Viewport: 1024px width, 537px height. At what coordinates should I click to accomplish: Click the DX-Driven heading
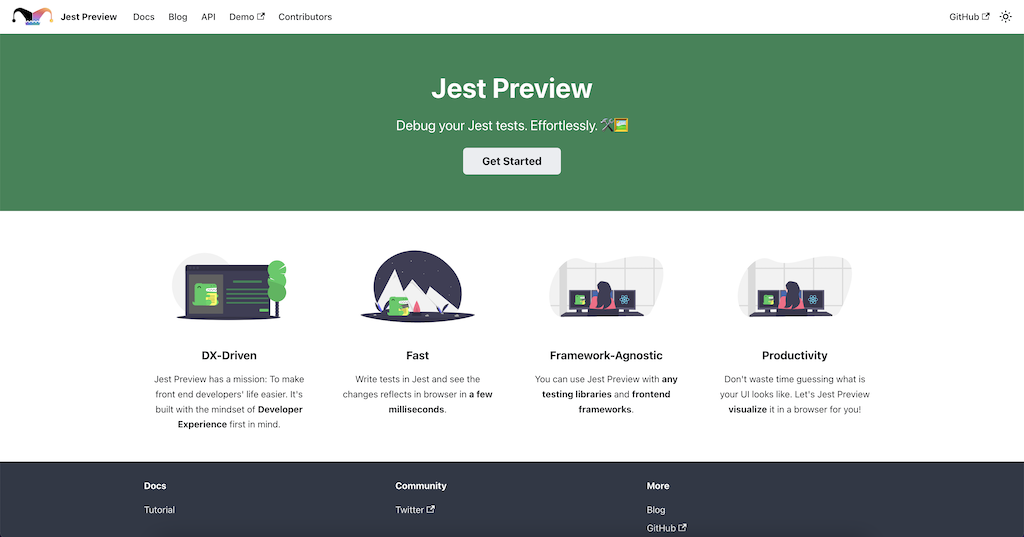pos(229,355)
